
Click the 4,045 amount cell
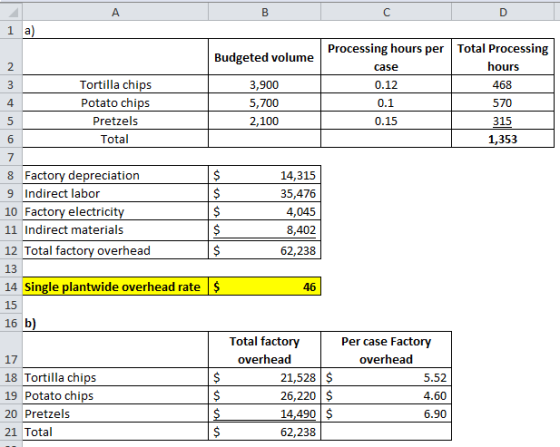(265, 211)
